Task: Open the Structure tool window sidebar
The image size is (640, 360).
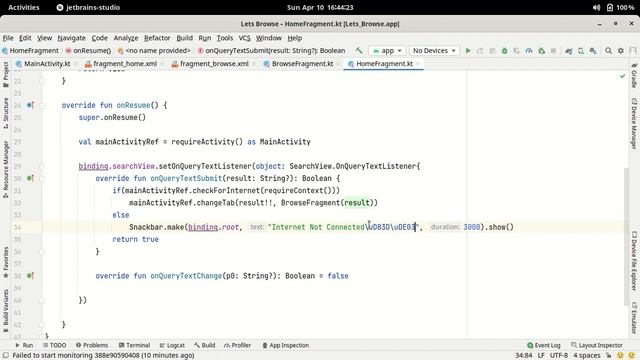Action: pos(6,113)
